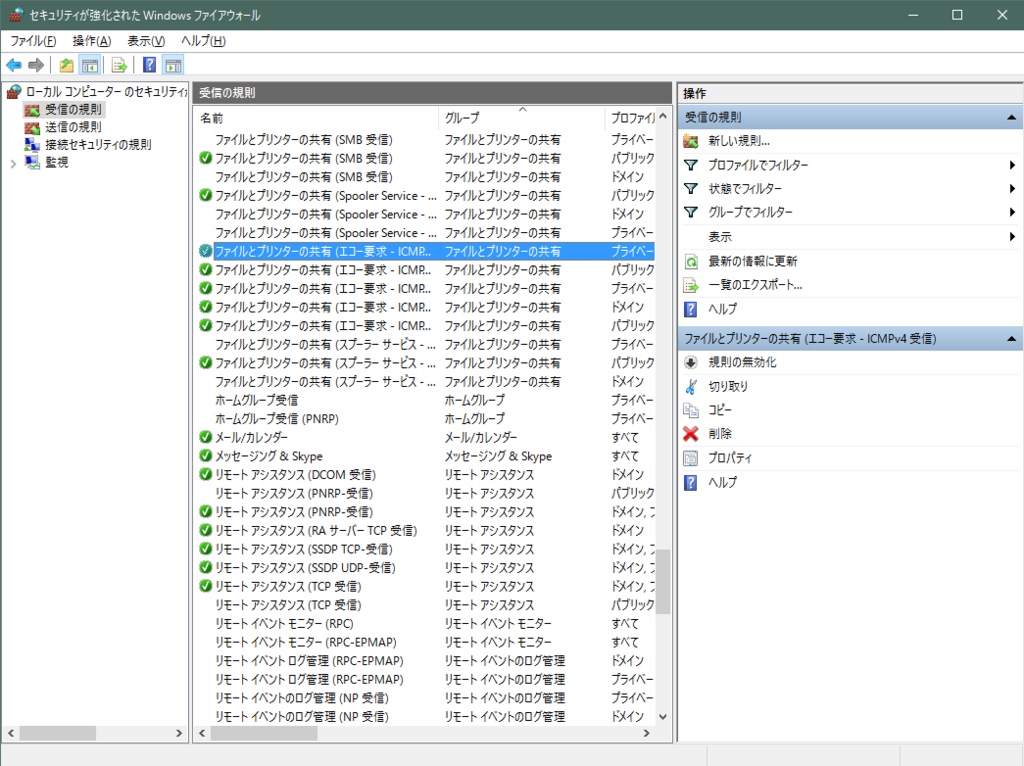Click the green check icon beside メッセージング & Skype

[206, 456]
